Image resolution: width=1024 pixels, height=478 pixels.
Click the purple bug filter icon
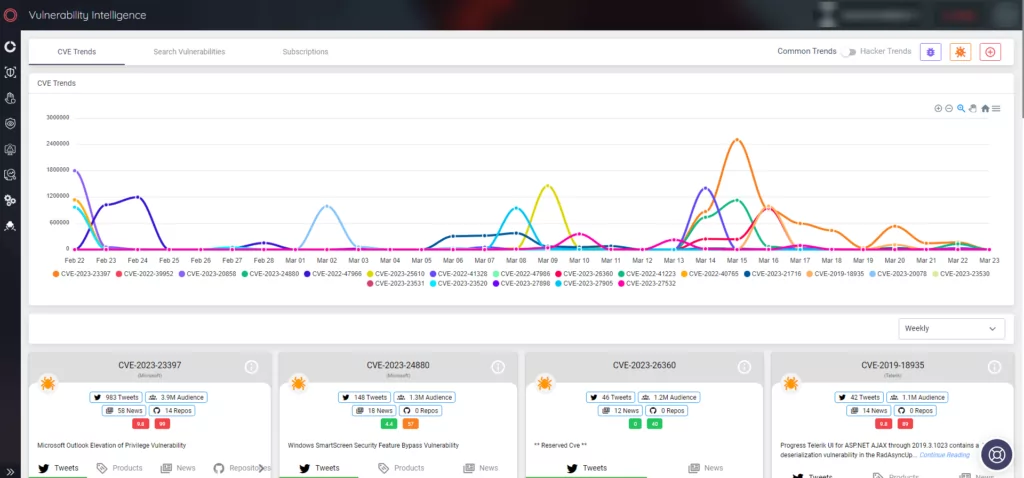pyautogui.click(x=931, y=52)
